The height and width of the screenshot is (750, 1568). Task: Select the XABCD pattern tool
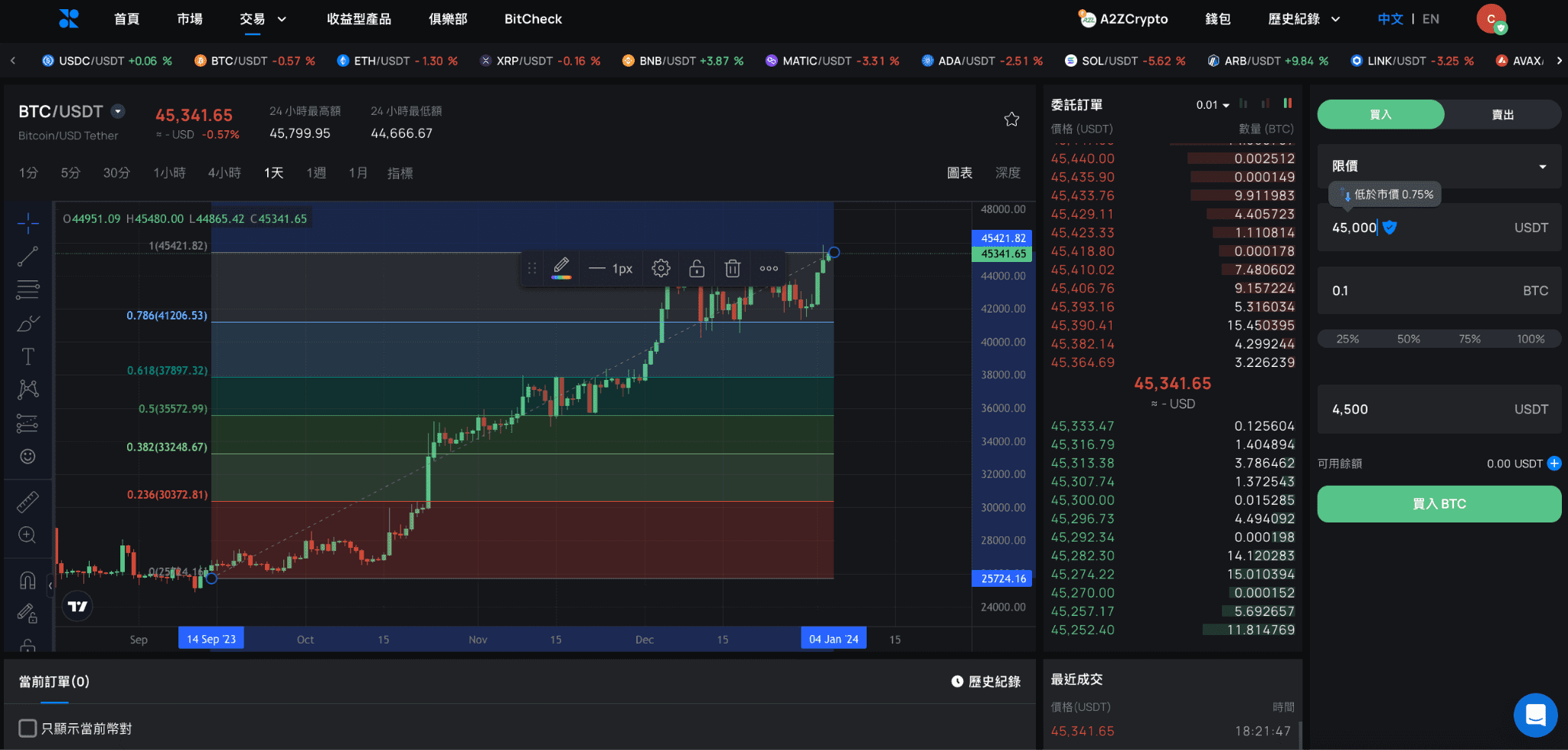tap(28, 388)
